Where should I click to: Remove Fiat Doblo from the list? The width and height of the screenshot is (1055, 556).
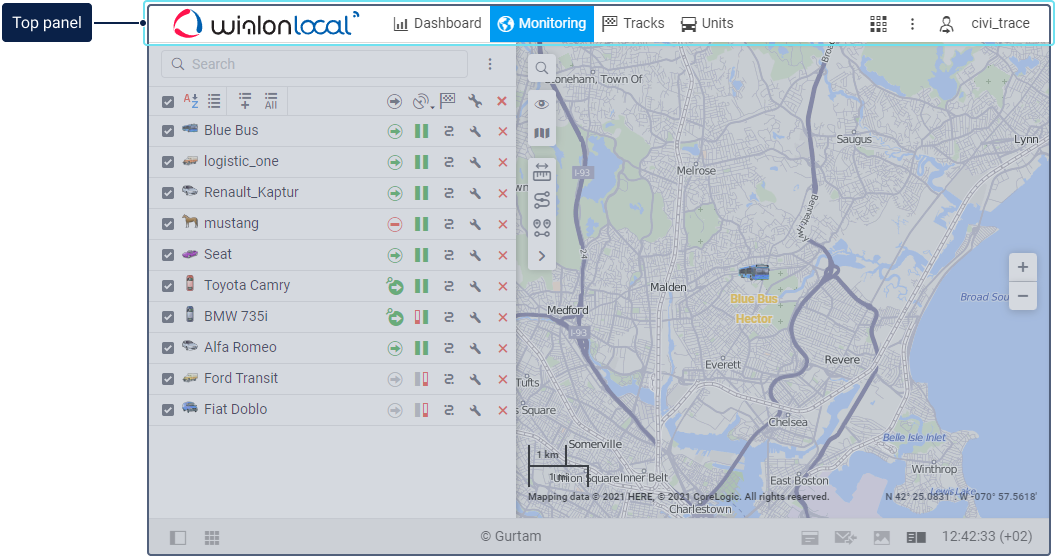503,410
